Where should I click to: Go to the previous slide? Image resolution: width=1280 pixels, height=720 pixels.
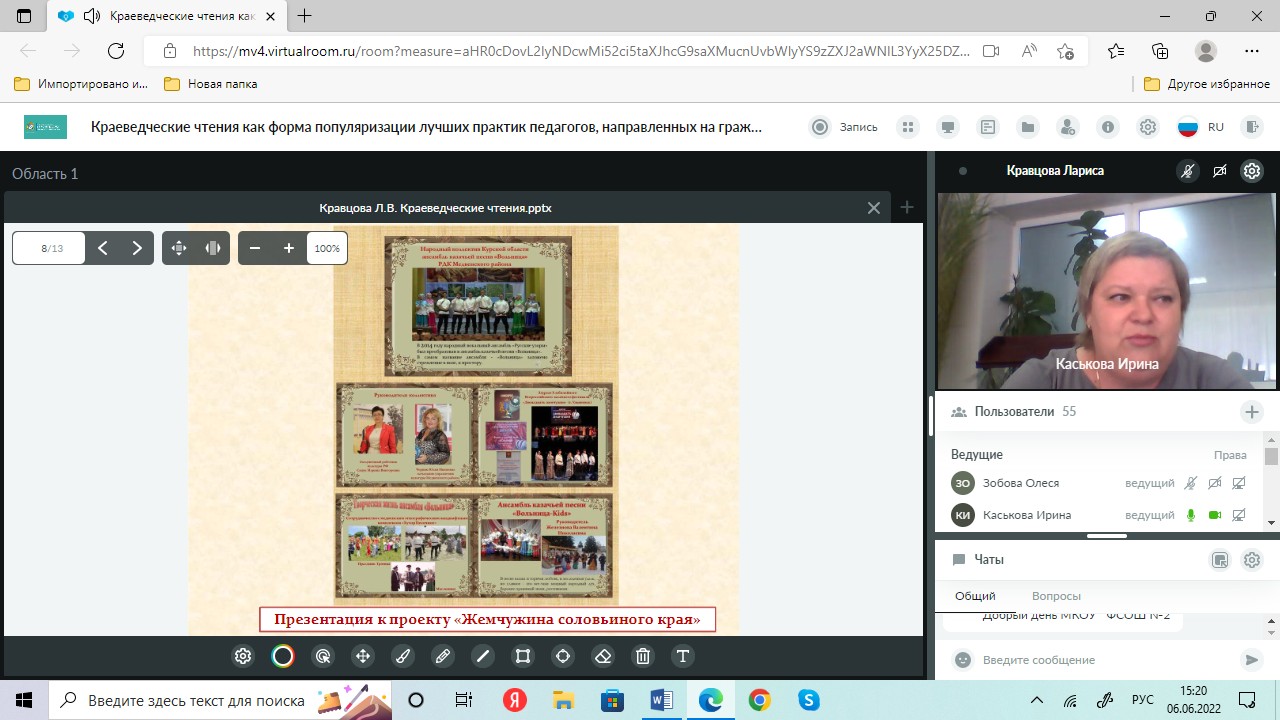click(103, 248)
